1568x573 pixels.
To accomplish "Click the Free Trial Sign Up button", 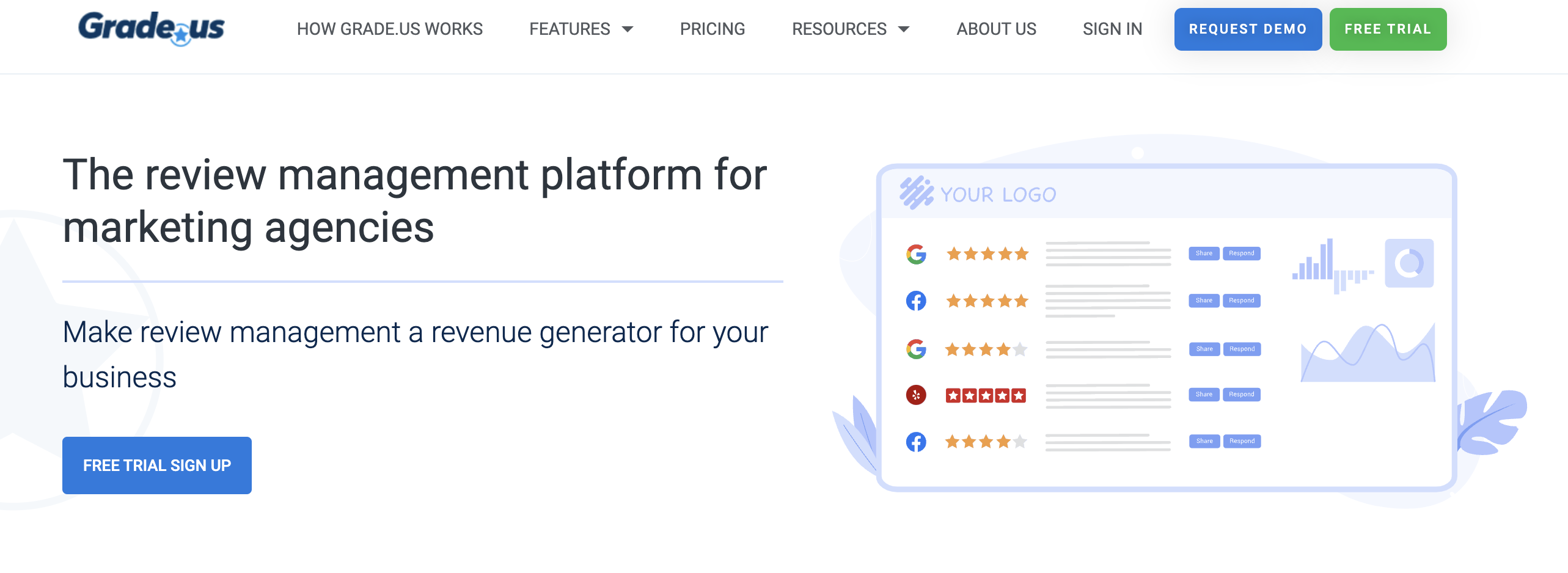I will pos(157,465).
